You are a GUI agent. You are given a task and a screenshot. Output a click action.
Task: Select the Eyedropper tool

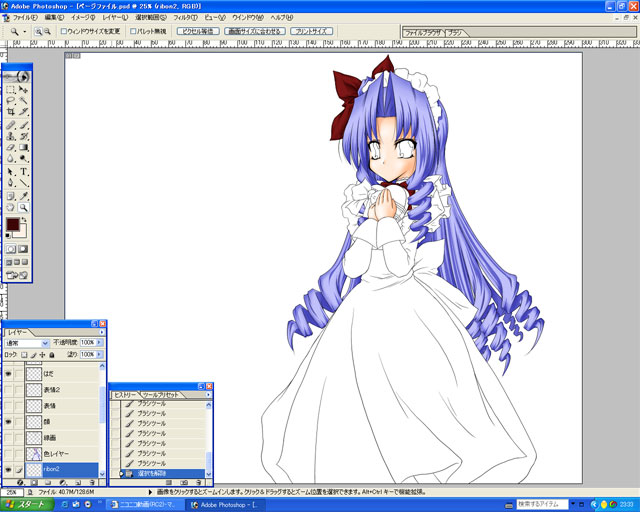point(24,196)
